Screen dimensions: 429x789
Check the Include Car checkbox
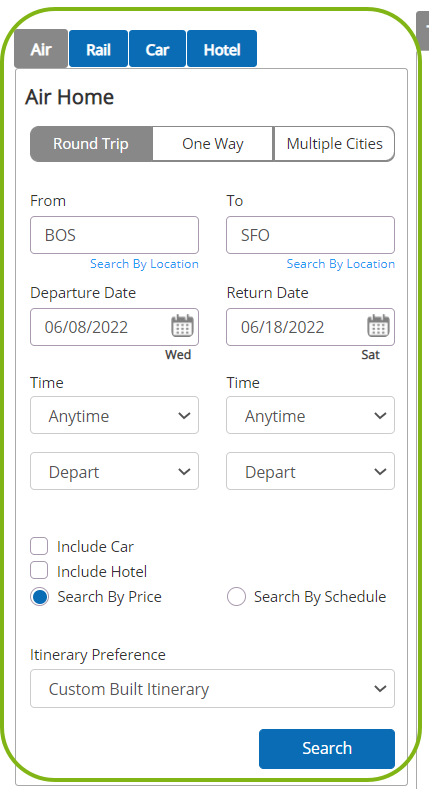coord(39,546)
